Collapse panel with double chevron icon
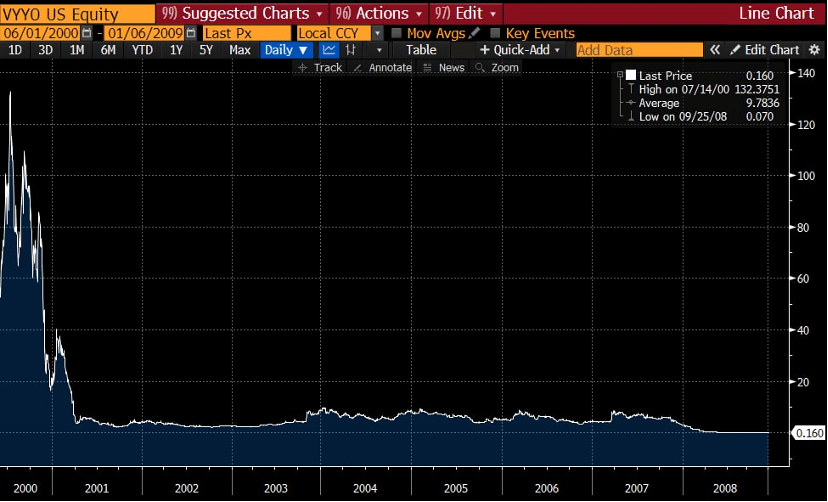 [715, 50]
